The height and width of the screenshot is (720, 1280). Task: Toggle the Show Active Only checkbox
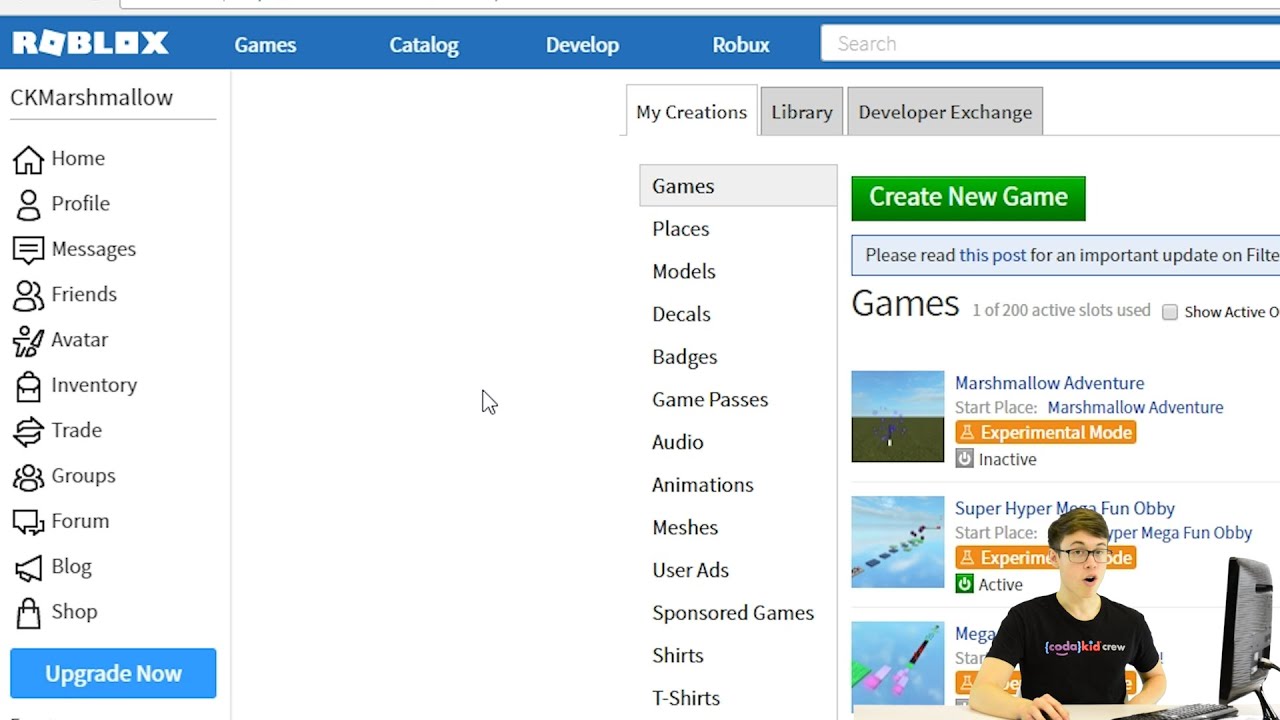pyautogui.click(x=1170, y=312)
